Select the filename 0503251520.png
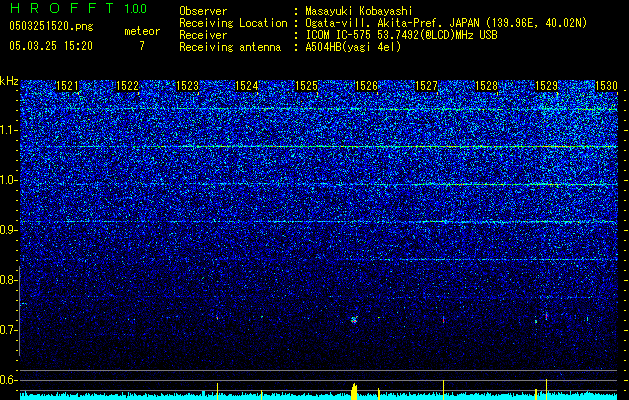The height and width of the screenshot is (400, 629). [51, 26]
